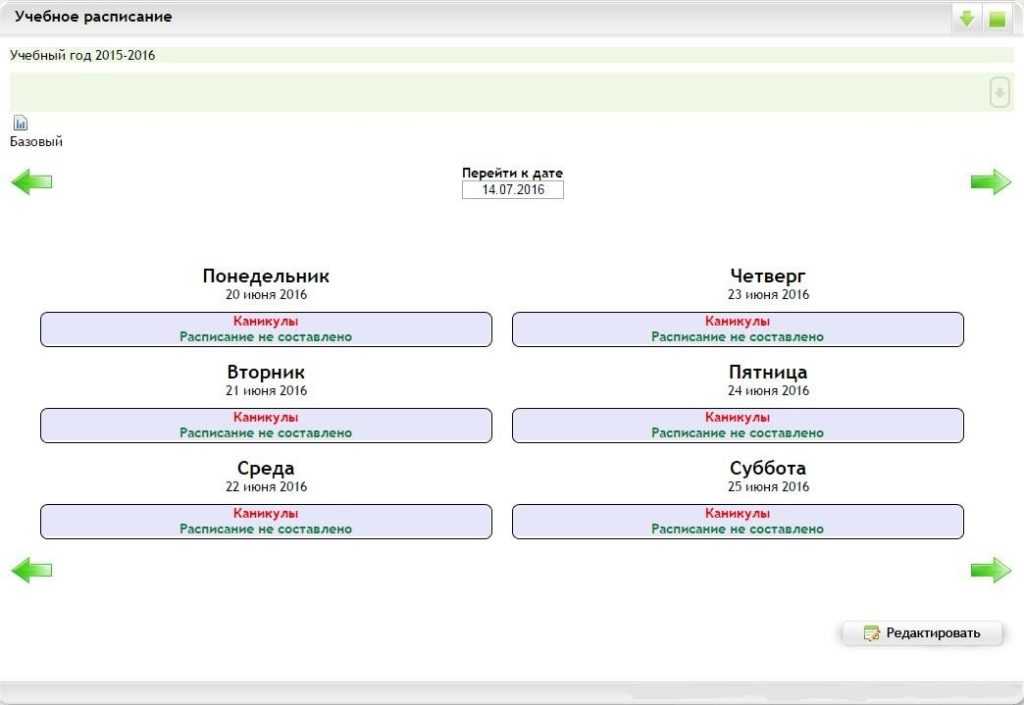Screen dimensions: 1024x705
Task: Click the date field showing 14.07.2016
Action: (513, 190)
